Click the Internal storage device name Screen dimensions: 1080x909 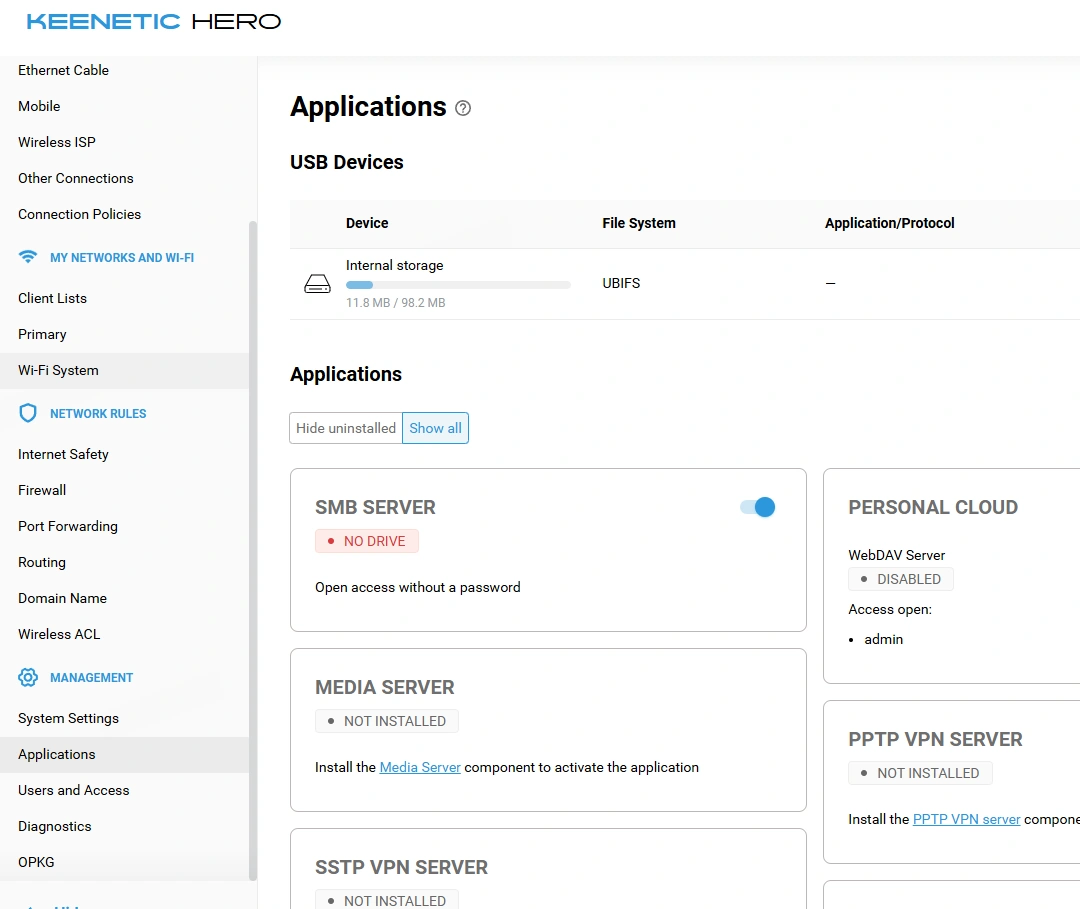point(395,266)
